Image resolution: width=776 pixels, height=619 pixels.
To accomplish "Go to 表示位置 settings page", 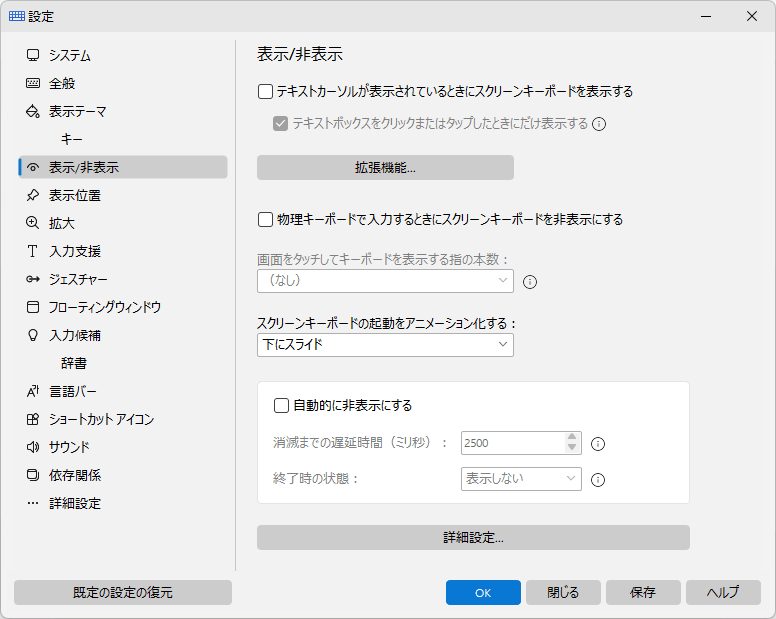I will [123, 195].
